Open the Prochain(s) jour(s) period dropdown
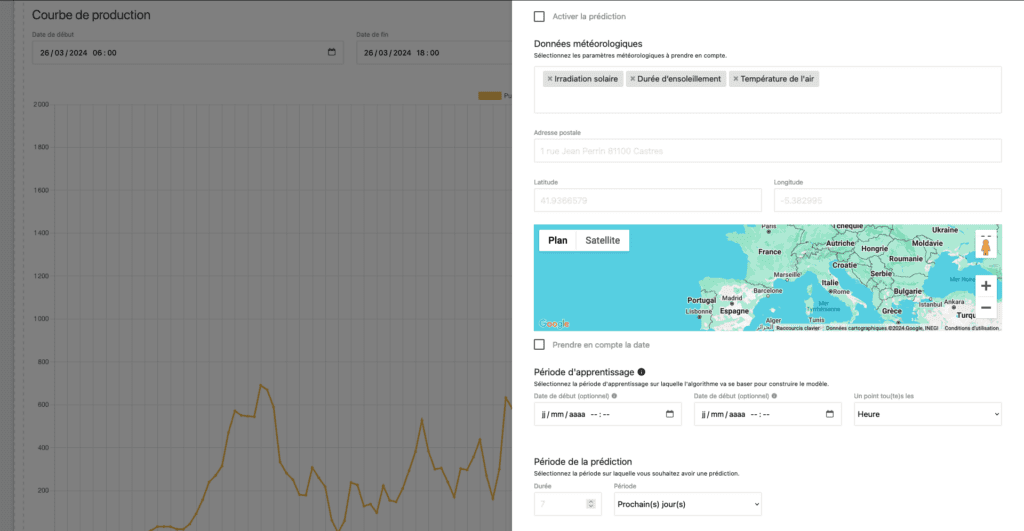This screenshot has width=1024, height=531. [687, 505]
